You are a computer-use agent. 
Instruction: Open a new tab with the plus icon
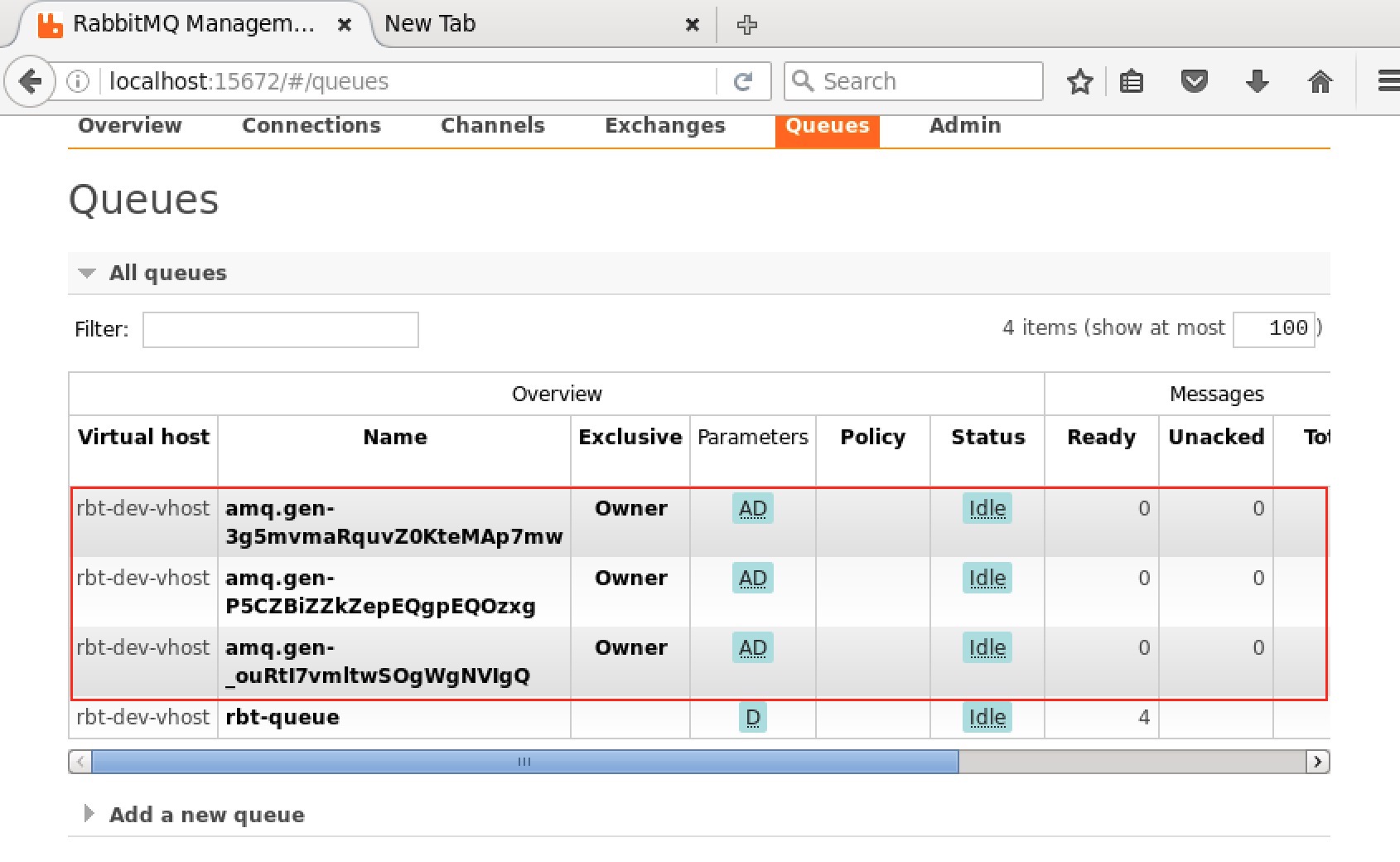[x=746, y=25]
